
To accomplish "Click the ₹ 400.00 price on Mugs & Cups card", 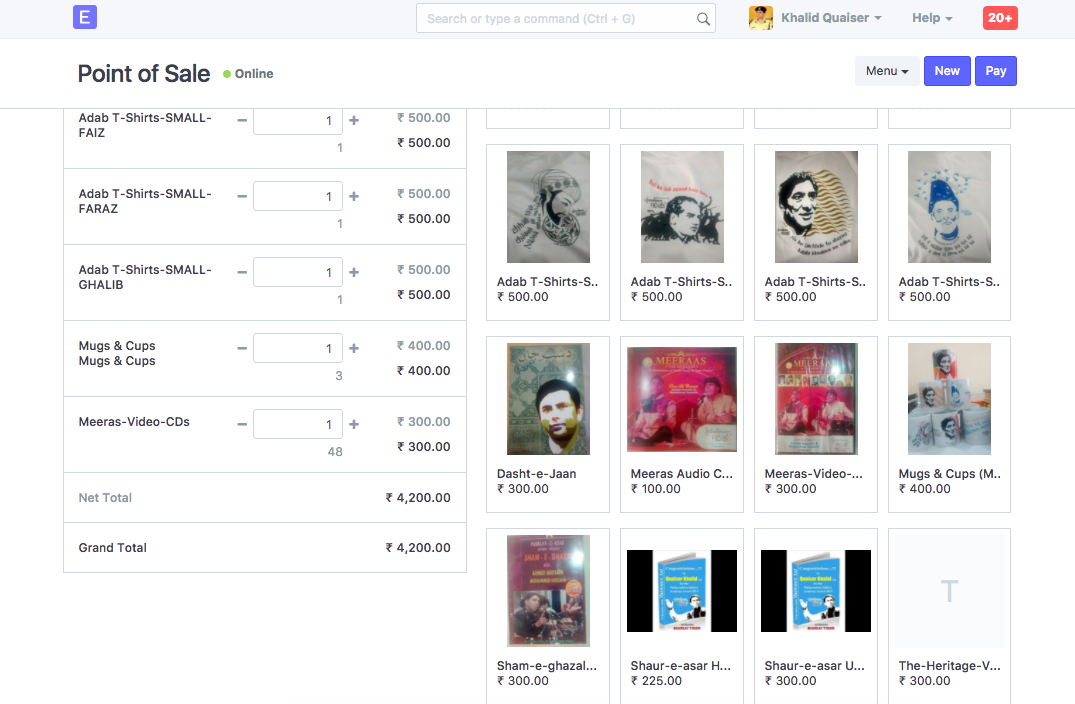I will [925, 489].
